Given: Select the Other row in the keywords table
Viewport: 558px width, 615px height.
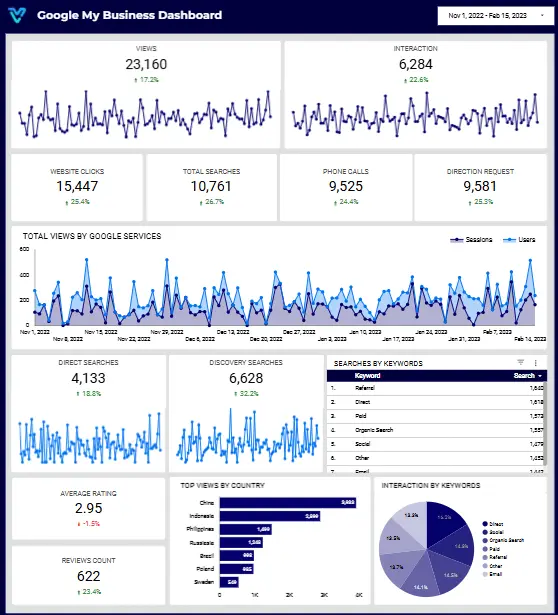Looking at the screenshot, I should point(435,458).
